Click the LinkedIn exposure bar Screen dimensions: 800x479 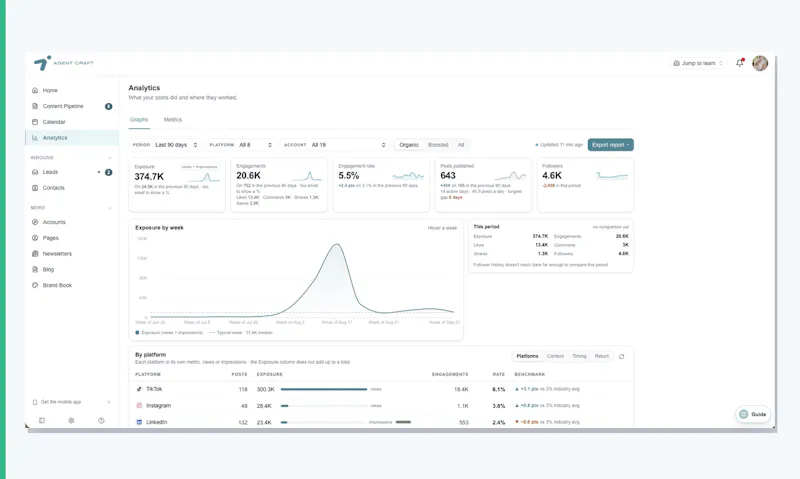[323, 422]
